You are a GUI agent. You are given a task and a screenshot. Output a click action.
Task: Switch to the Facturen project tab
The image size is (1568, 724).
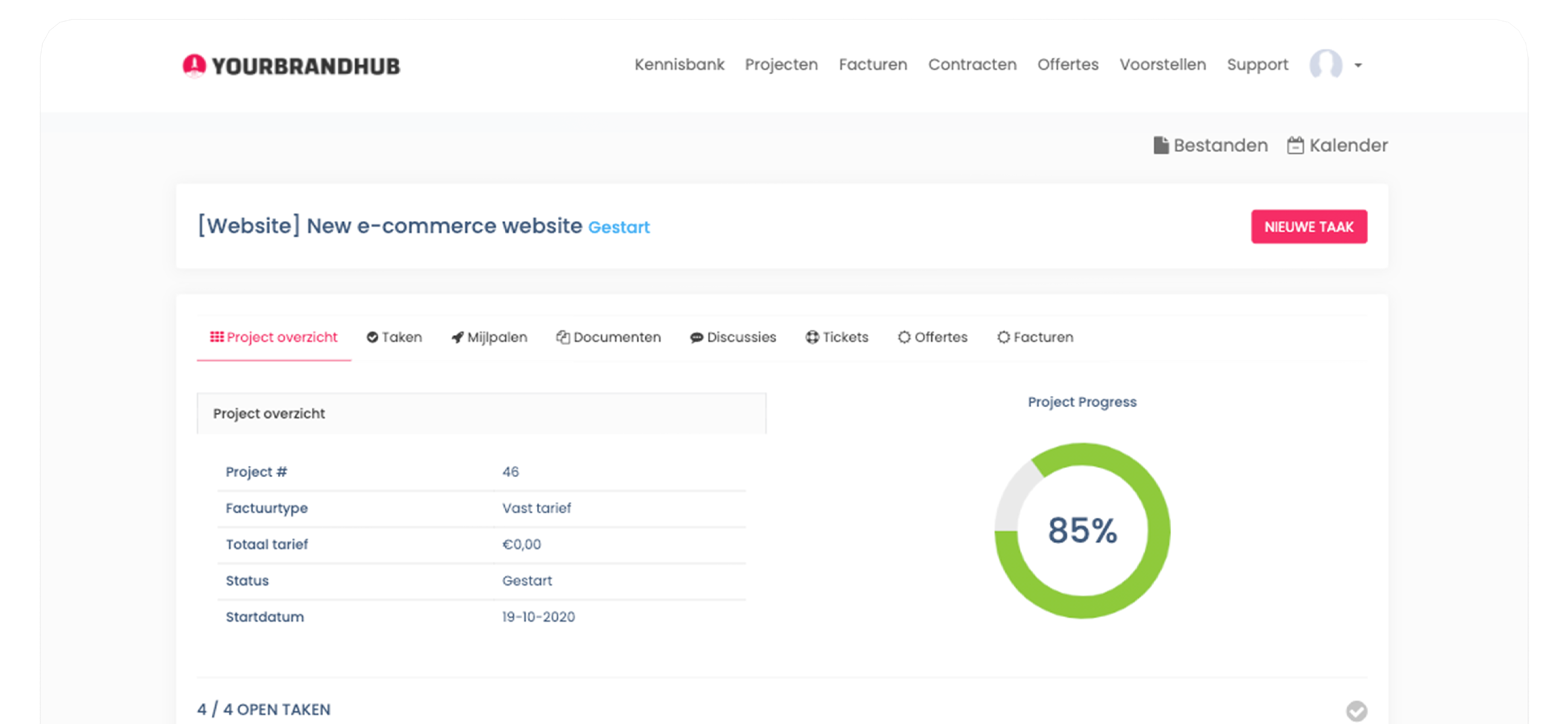click(1035, 337)
